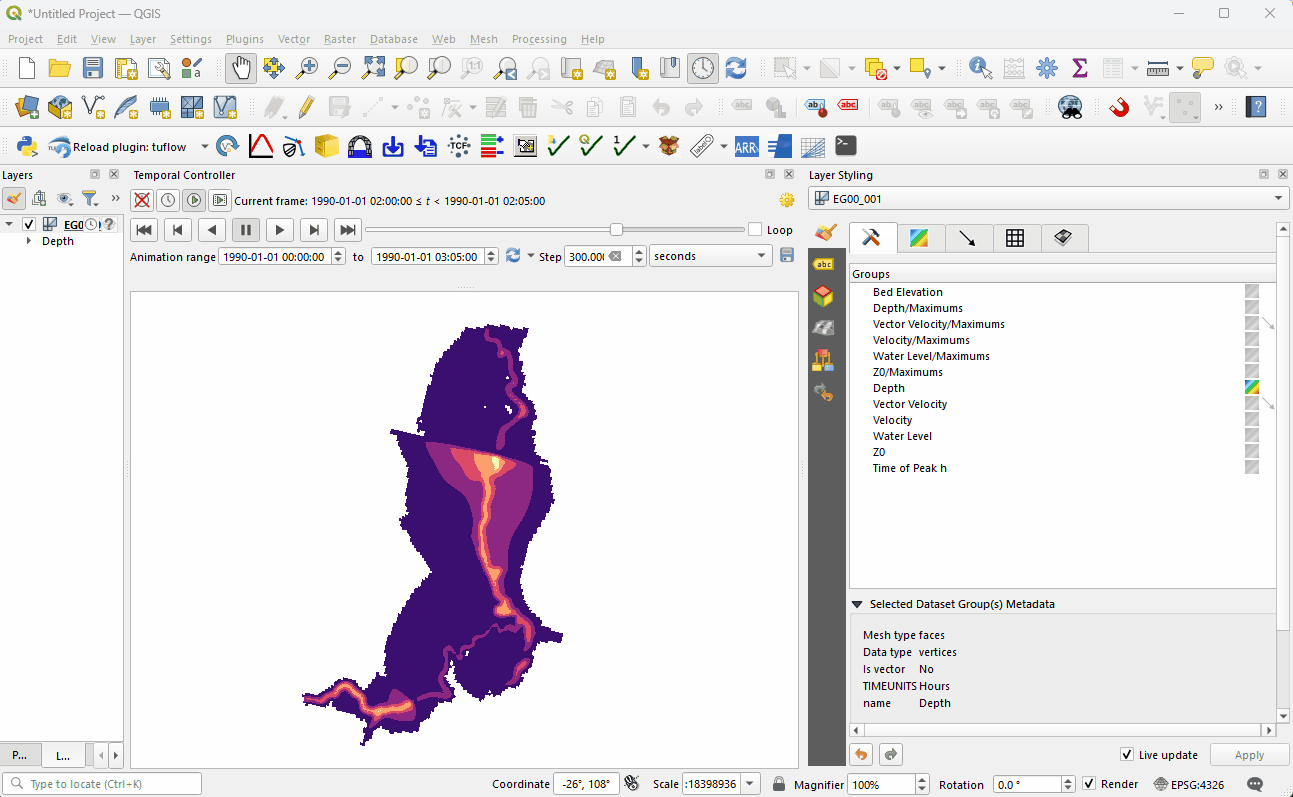Click the Zoom Full extent icon
The image size is (1293, 797).
[373, 68]
